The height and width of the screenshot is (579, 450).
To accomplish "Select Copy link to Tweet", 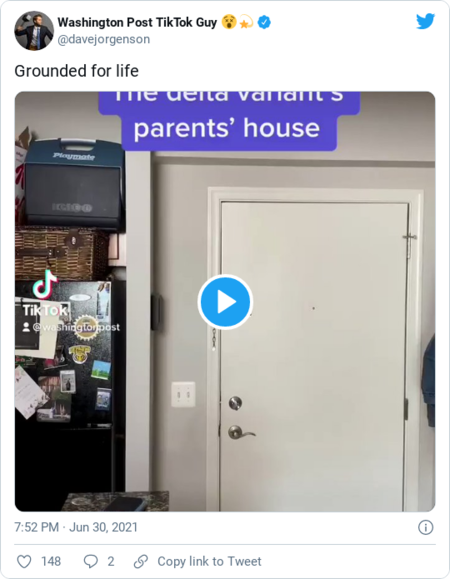I will coord(209,561).
